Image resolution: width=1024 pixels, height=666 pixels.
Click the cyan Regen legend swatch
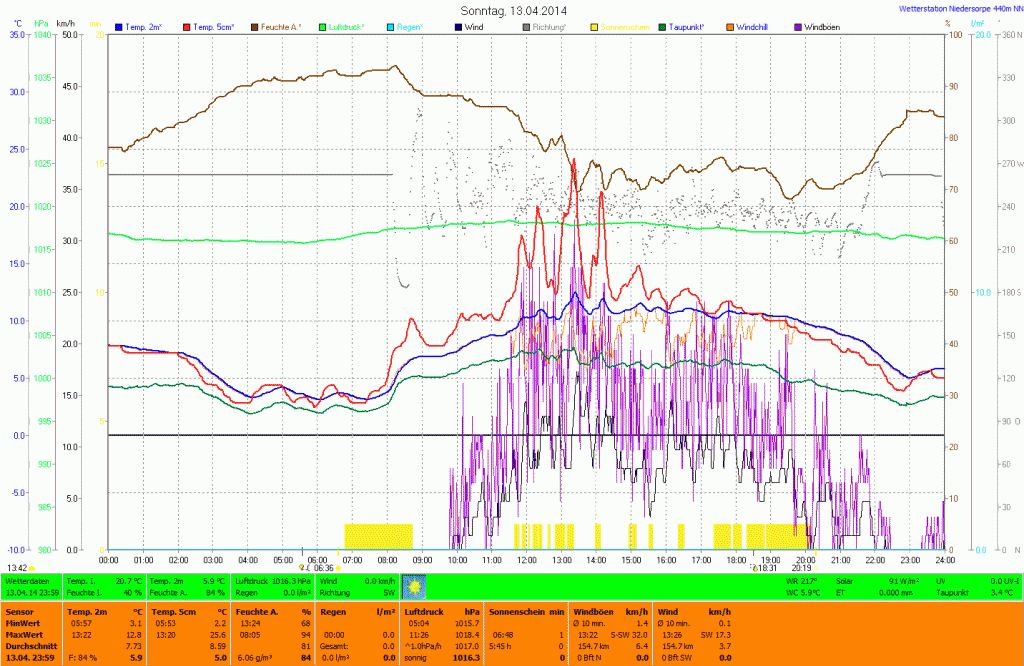[x=388, y=26]
